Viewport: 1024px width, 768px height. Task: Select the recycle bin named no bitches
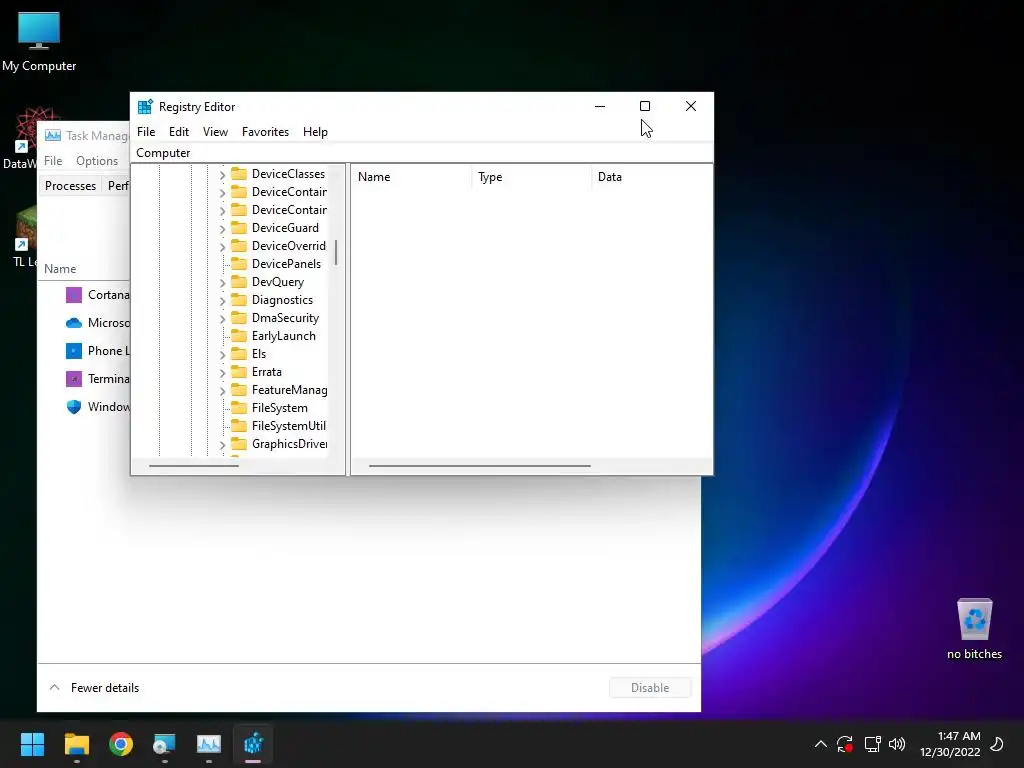[x=974, y=629]
